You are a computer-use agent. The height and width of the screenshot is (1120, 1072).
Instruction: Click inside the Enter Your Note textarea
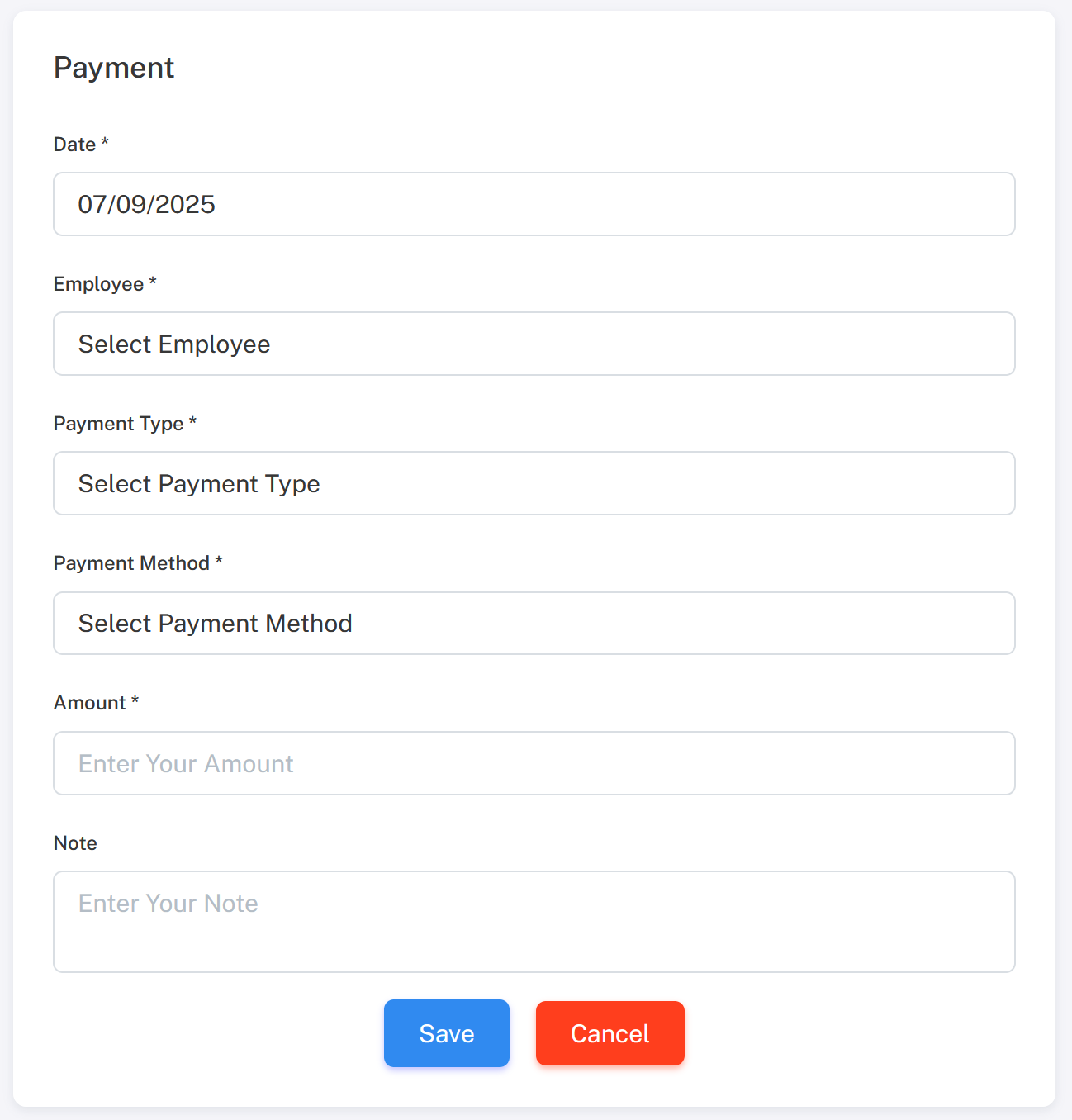(x=534, y=921)
